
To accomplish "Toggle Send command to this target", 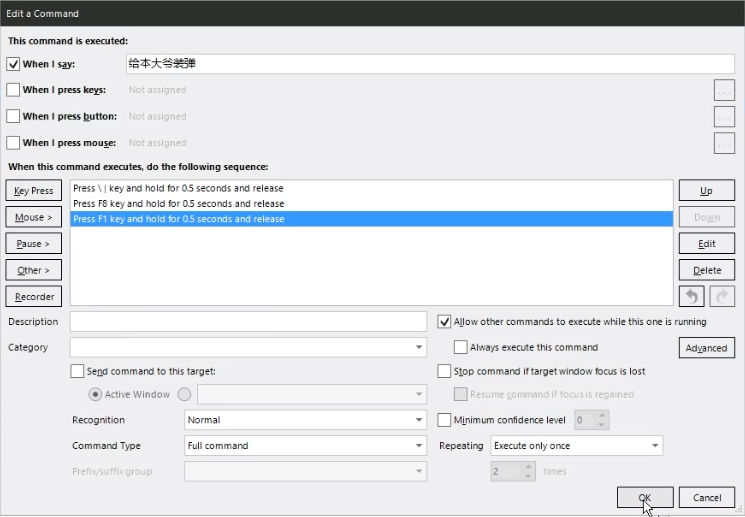I will point(78,371).
